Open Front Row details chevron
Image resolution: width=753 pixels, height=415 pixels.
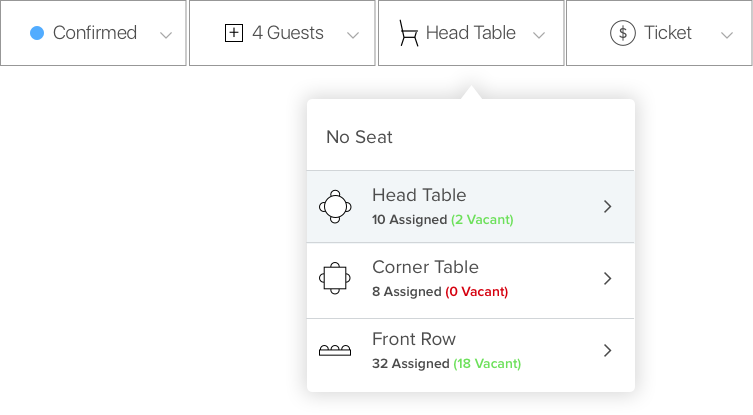607,351
